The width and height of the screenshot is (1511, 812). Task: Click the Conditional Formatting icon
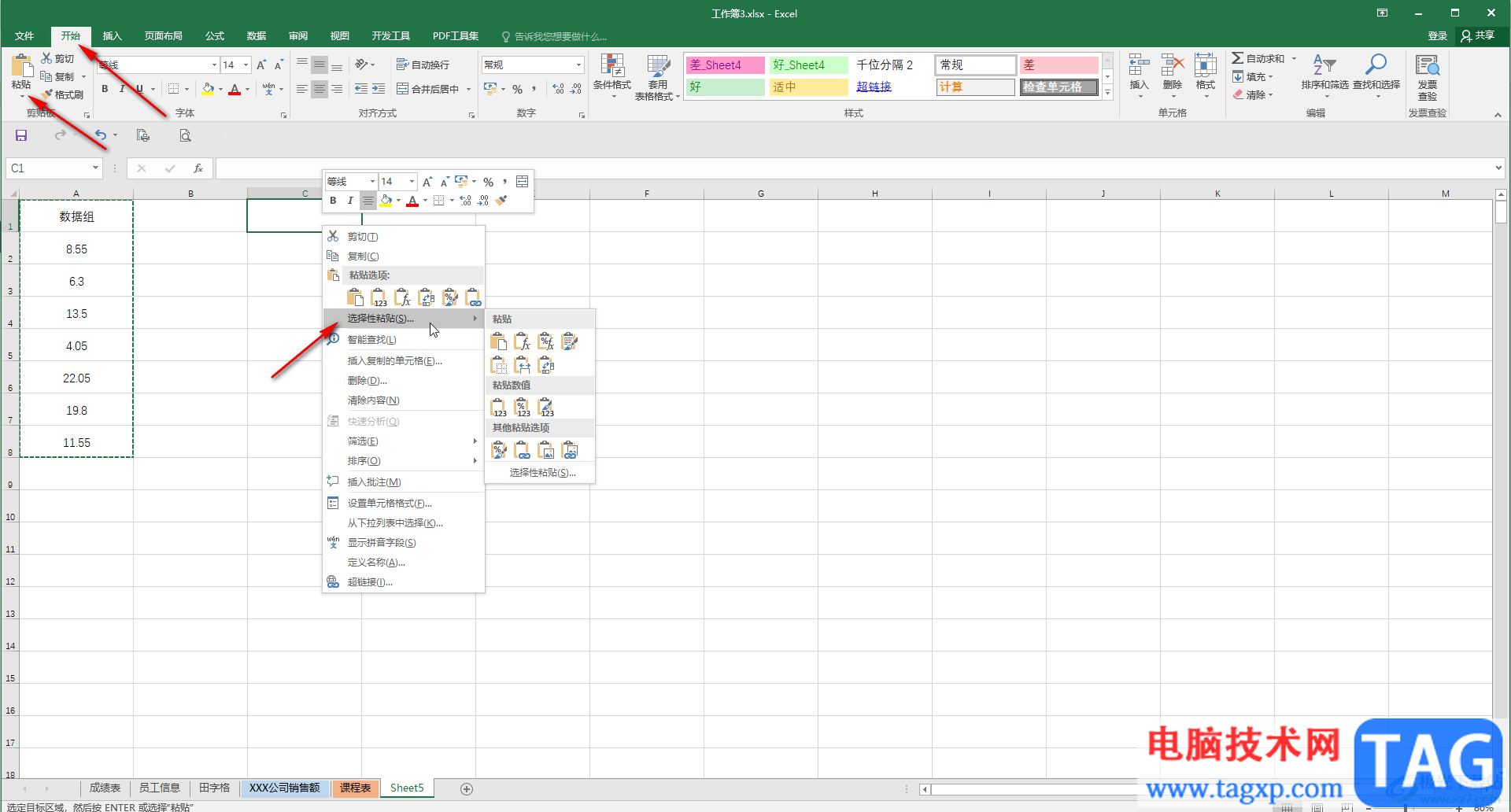[611, 72]
